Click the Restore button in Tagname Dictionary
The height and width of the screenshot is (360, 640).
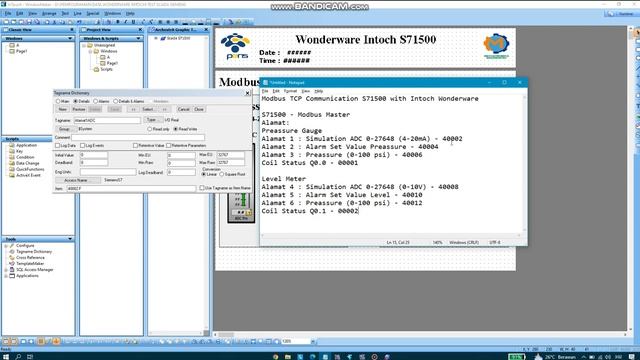[x=79, y=109]
